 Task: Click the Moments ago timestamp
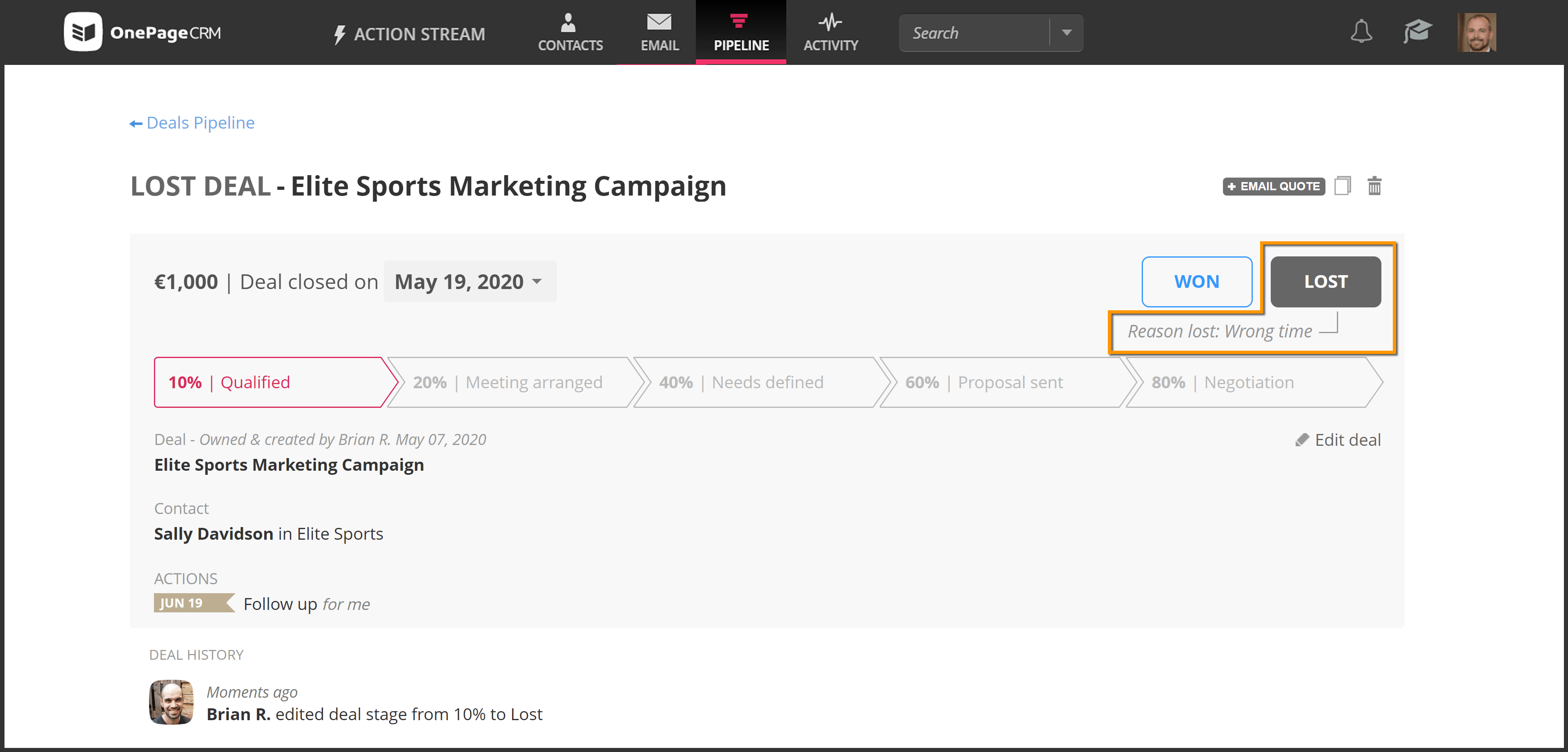[252, 692]
